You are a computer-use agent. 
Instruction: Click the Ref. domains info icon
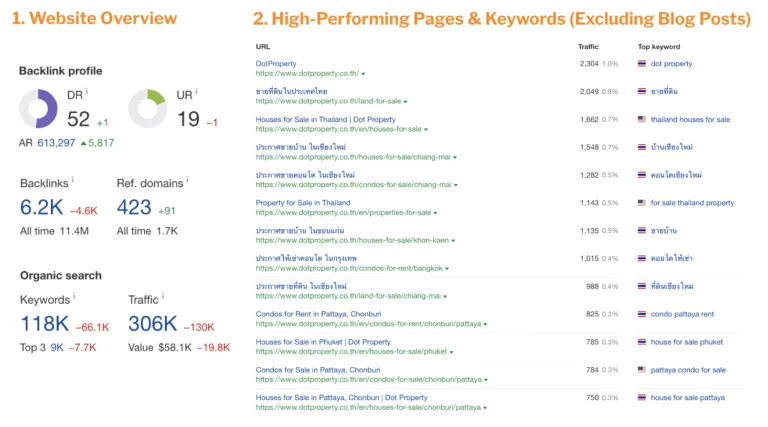187,180
